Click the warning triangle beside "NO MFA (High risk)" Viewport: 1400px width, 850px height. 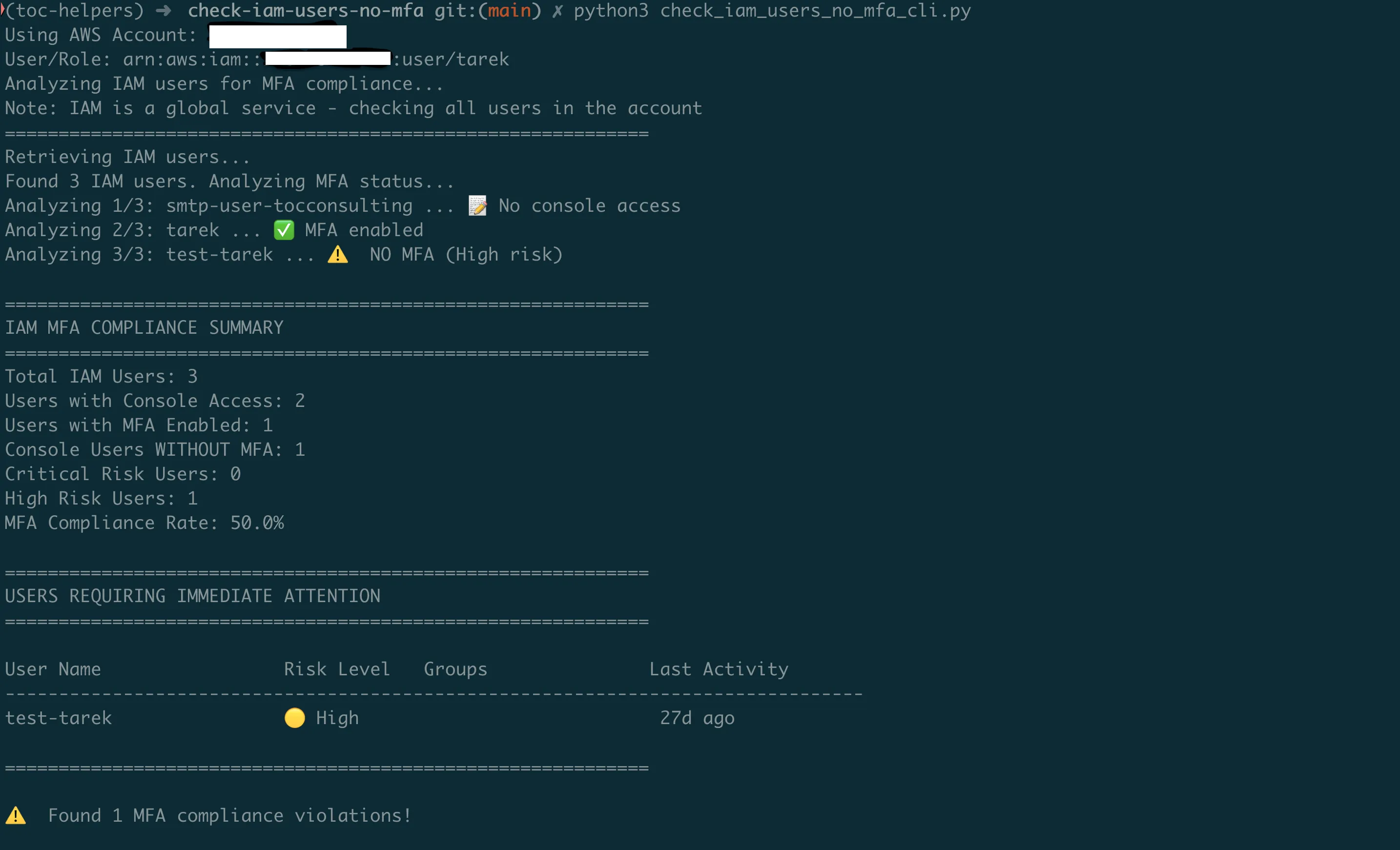coord(337,254)
